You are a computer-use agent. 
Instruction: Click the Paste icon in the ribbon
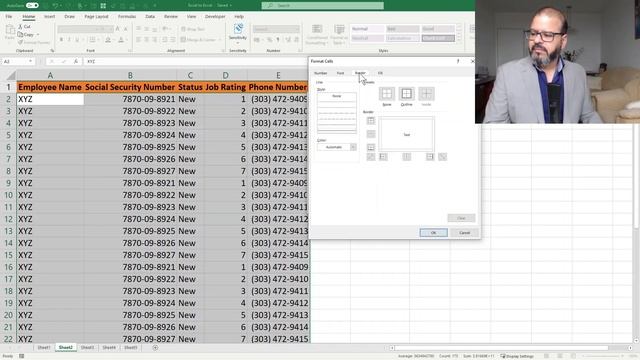pyautogui.click(x=10, y=32)
